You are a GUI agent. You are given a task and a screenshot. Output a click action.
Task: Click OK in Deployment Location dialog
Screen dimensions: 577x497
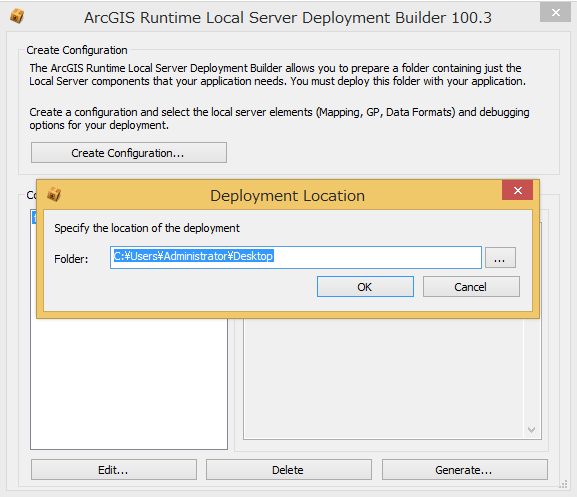(365, 287)
